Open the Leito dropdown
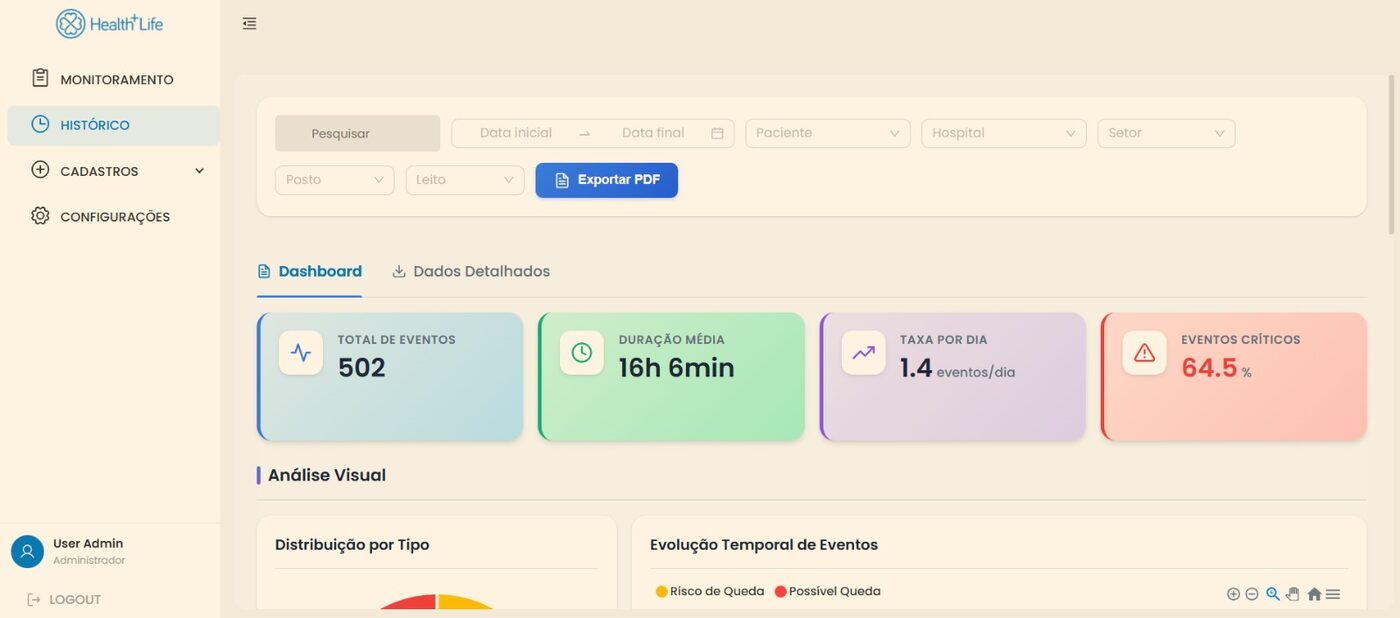Viewport: 1400px width, 618px height. coord(465,180)
